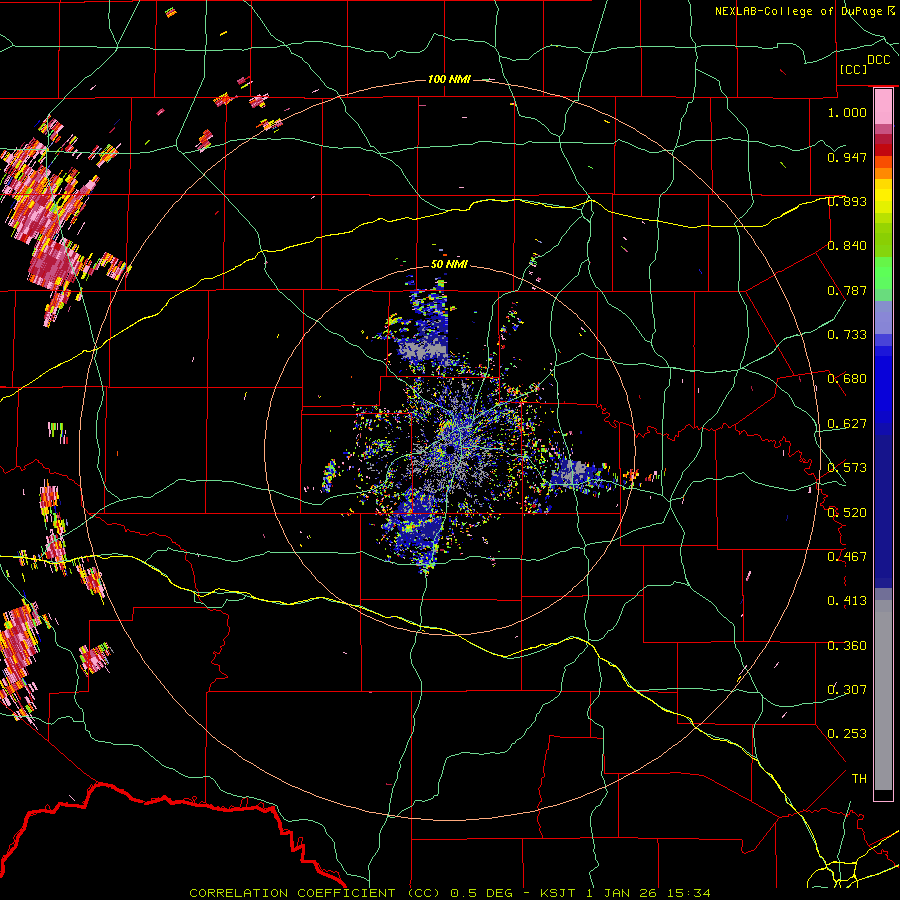
Task: Click the 100 NMI range ring label
Action: [449, 79]
